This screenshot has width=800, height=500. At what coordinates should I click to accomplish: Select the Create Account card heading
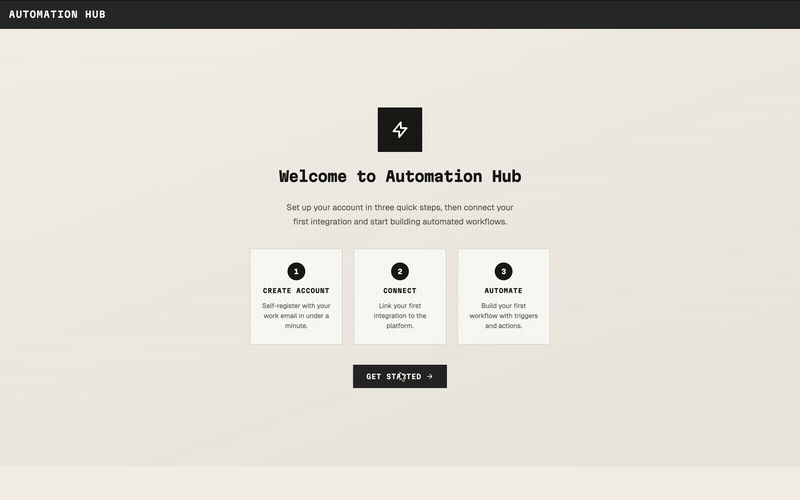tap(296, 291)
